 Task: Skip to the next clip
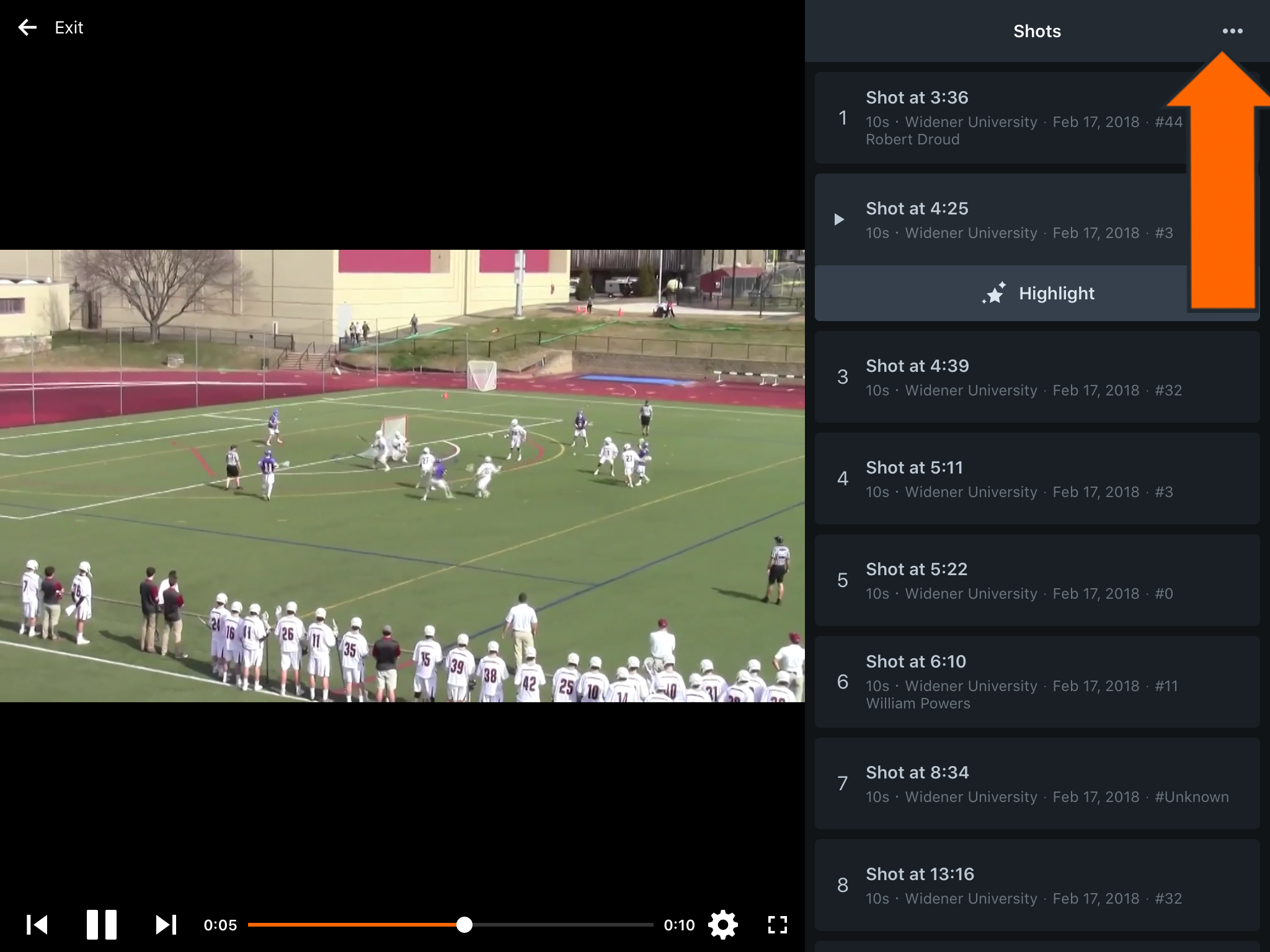click(165, 925)
